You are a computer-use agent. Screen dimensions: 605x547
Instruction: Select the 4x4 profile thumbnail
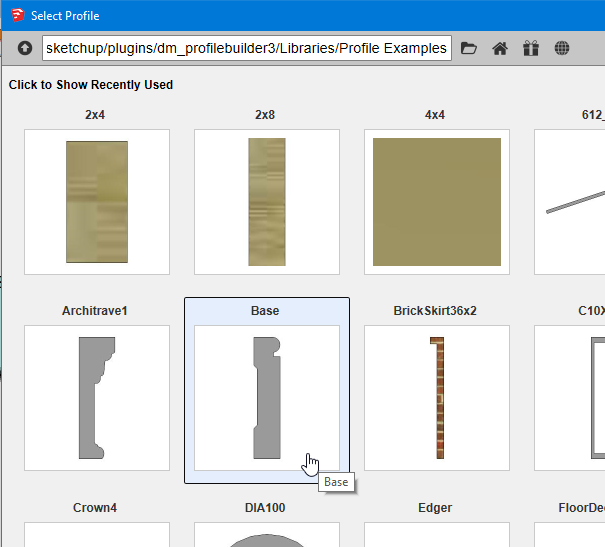[437, 202]
